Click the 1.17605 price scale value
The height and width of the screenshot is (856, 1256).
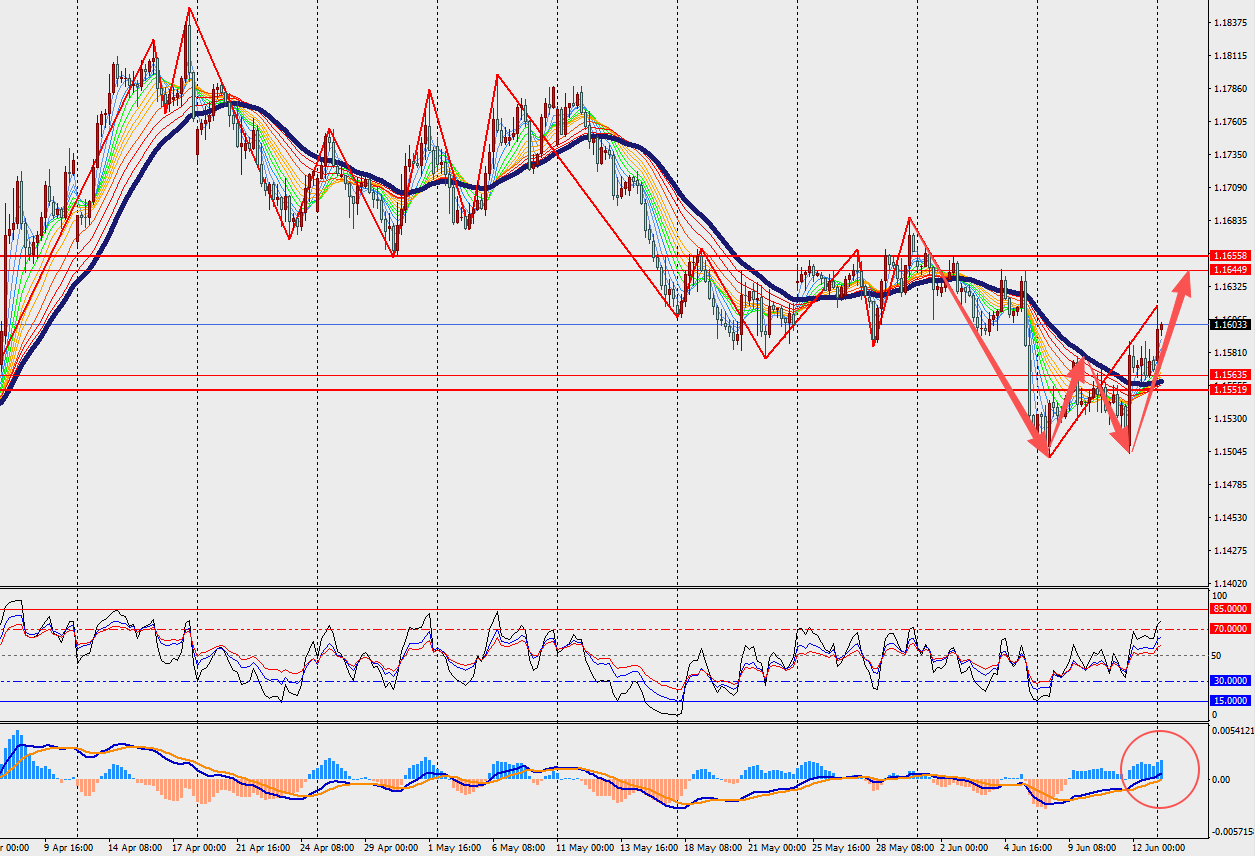[x=1229, y=121]
